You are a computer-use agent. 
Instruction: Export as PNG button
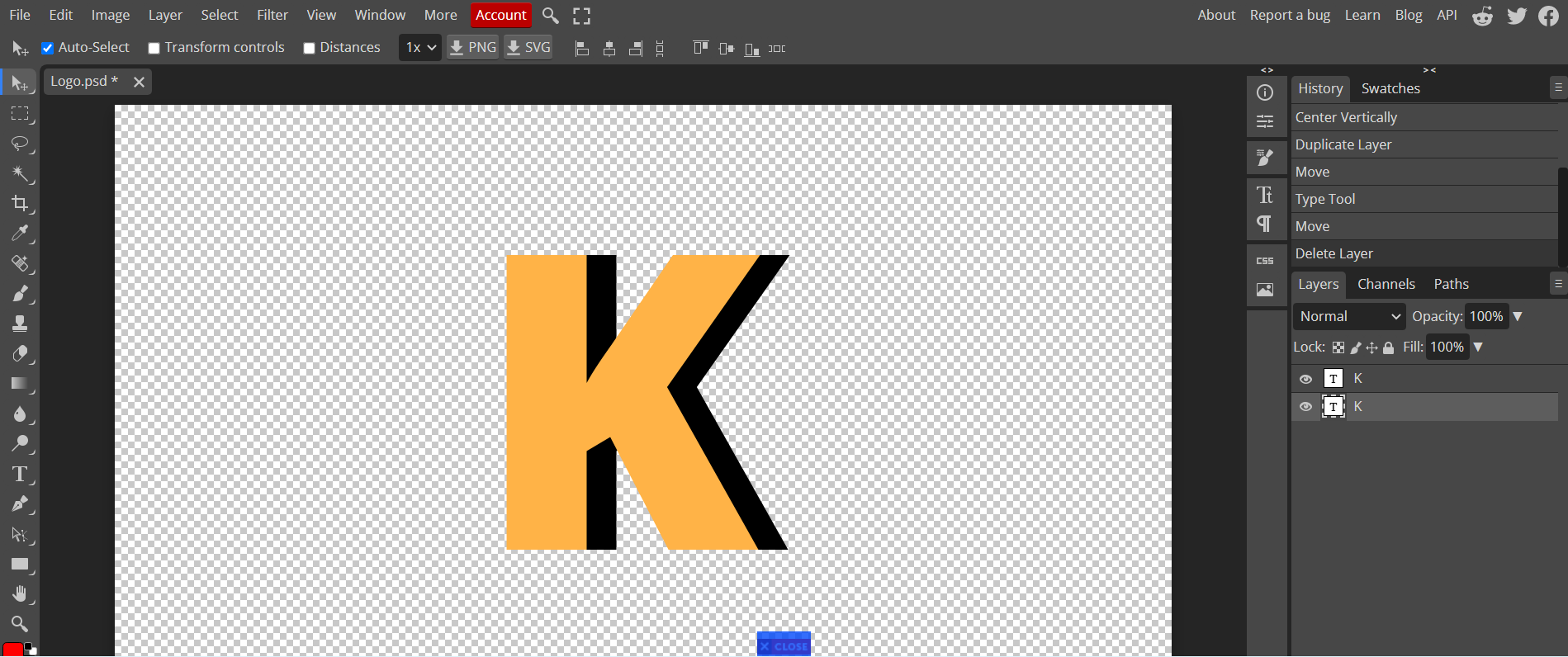point(472,48)
